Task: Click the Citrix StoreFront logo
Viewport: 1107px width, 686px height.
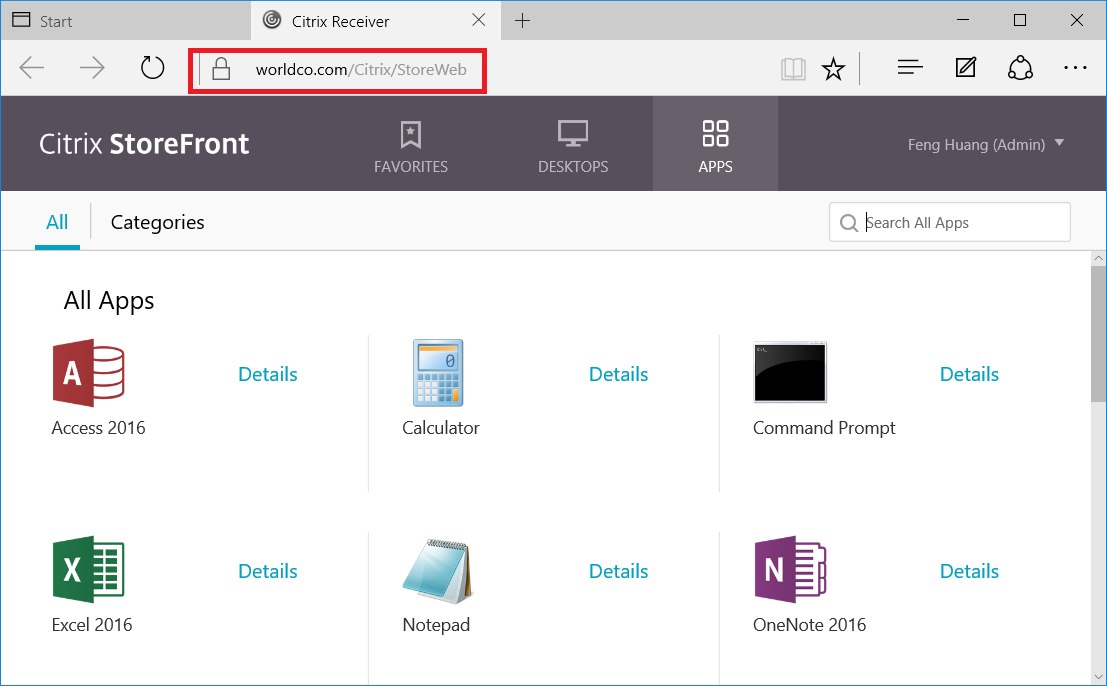Action: (143, 144)
